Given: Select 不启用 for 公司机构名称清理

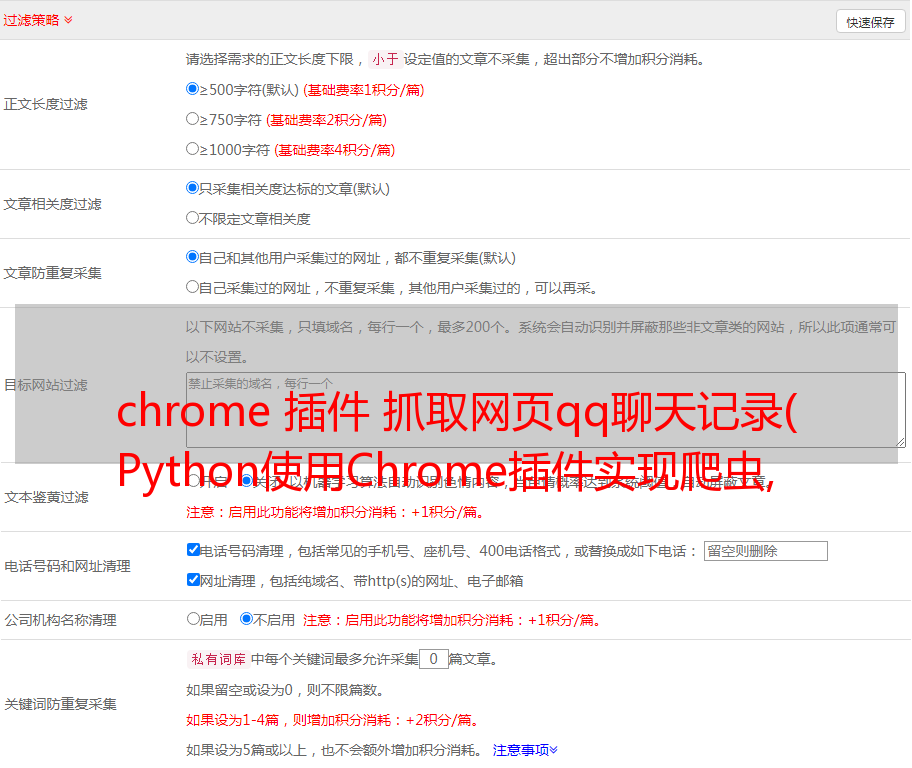Looking at the screenshot, I should (246, 619).
